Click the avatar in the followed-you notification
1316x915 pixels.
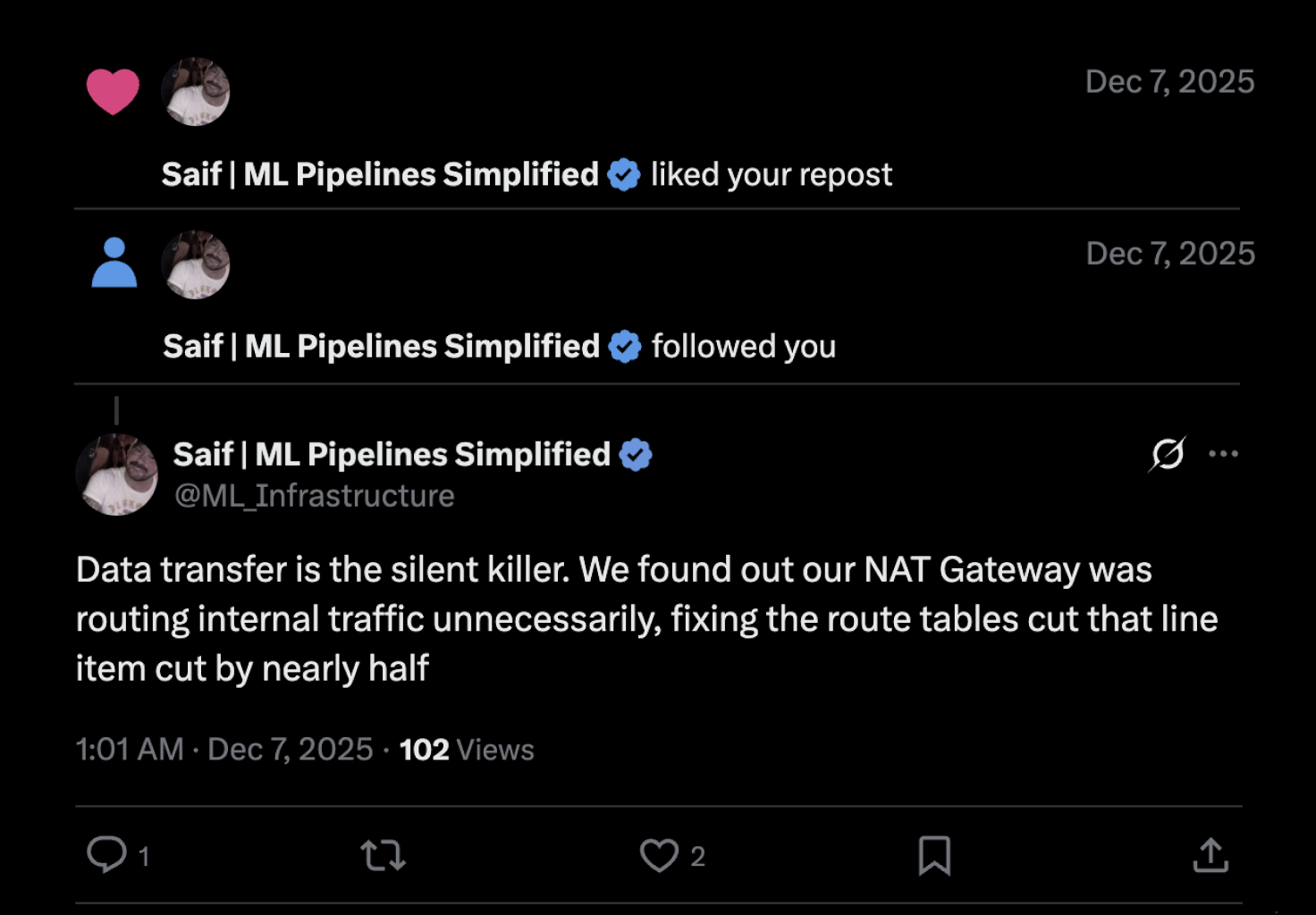195,264
